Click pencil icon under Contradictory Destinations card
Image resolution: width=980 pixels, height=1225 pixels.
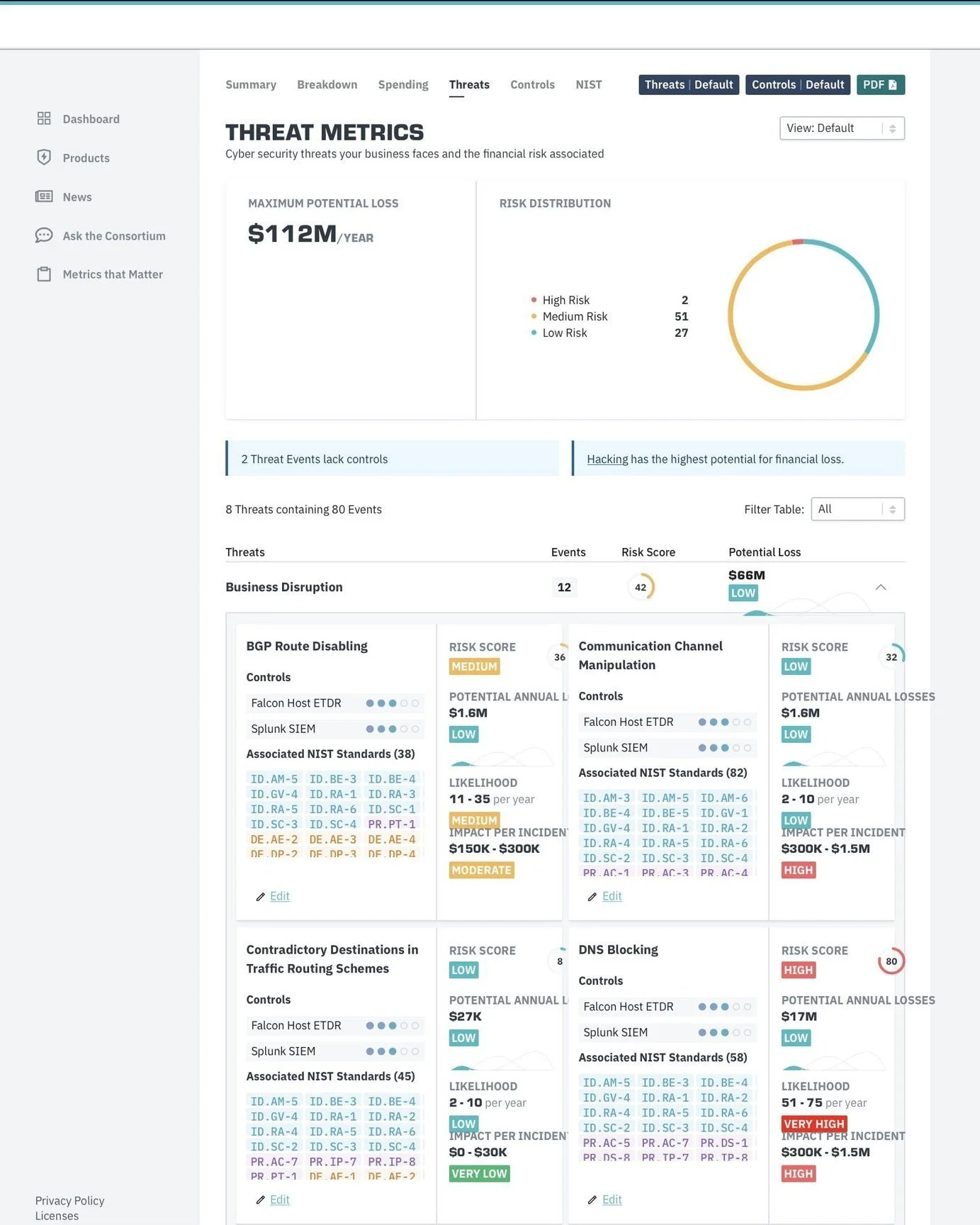click(x=260, y=1200)
